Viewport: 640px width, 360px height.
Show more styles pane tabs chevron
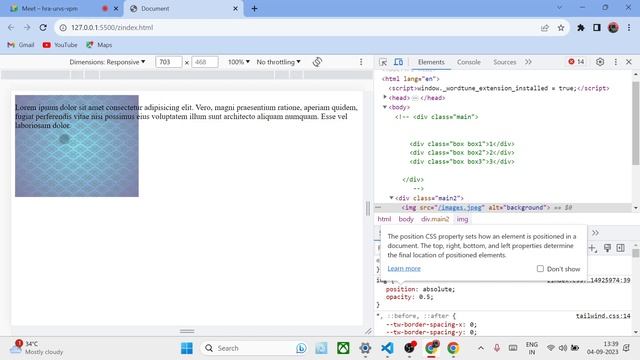click(x=595, y=233)
